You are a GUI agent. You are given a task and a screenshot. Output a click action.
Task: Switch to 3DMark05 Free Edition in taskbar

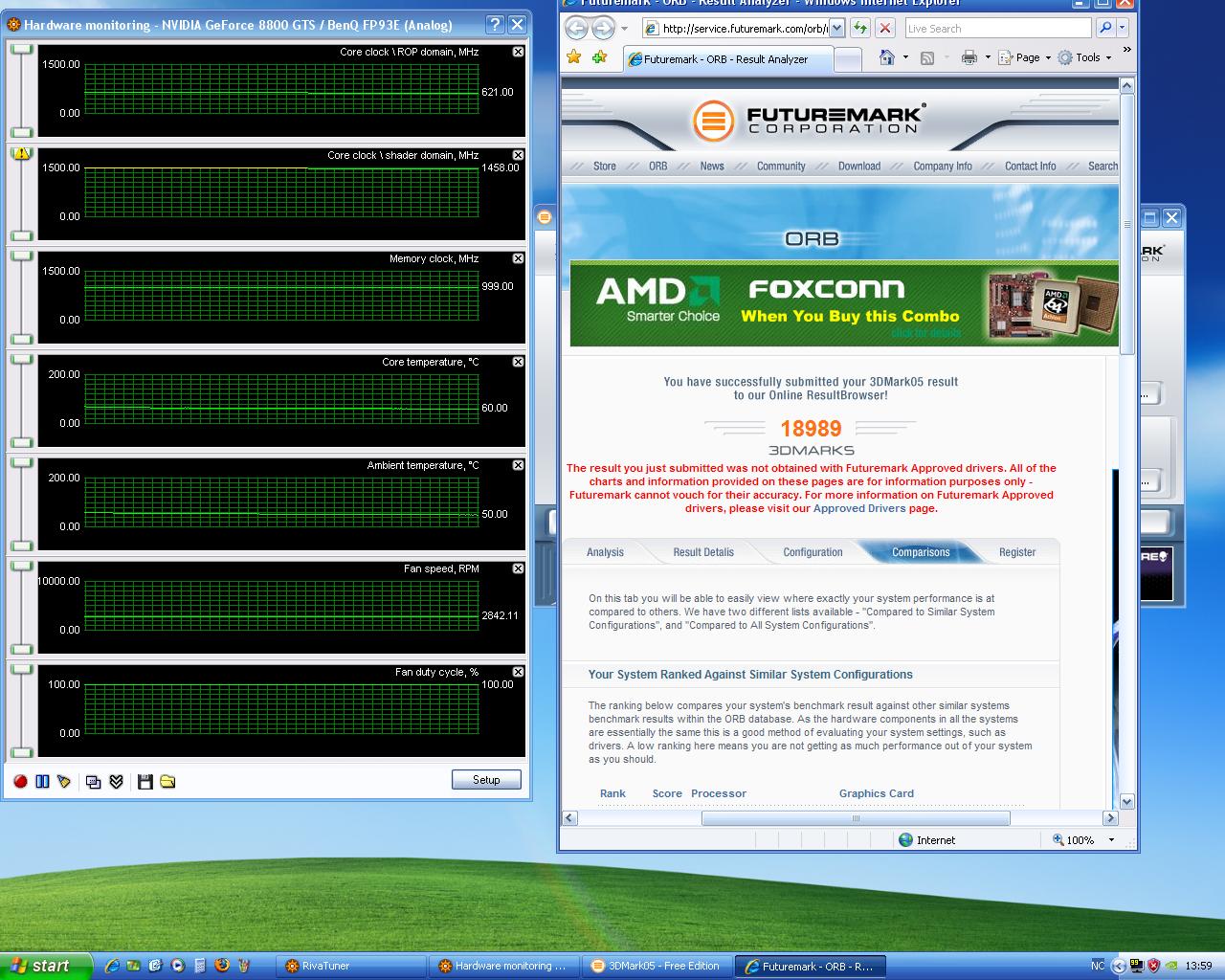click(x=657, y=966)
